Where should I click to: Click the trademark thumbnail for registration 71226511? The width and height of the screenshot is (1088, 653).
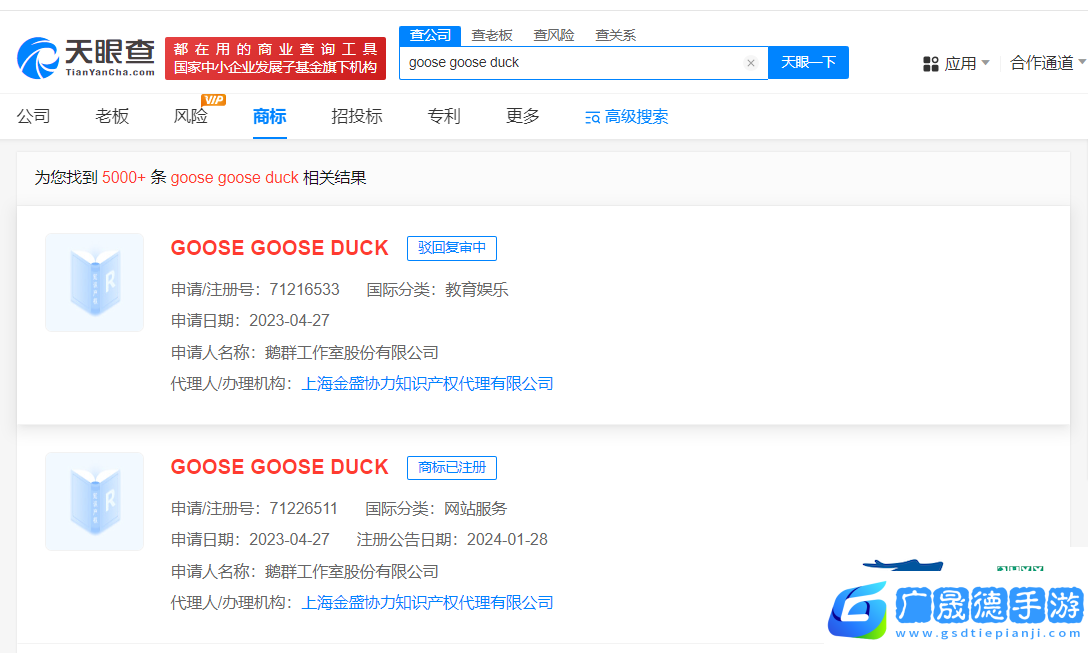click(94, 502)
